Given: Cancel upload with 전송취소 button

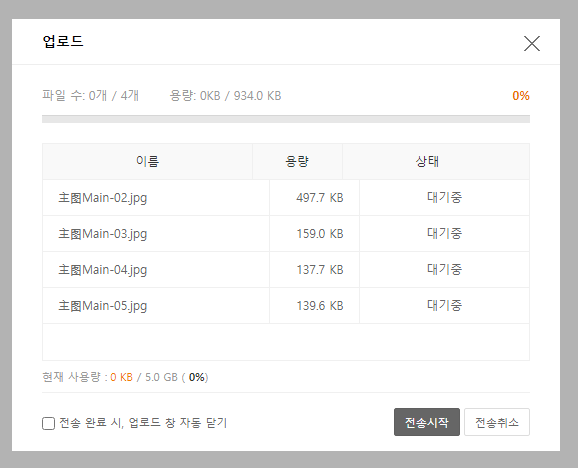Looking at the screenshot, I should 497,422.
